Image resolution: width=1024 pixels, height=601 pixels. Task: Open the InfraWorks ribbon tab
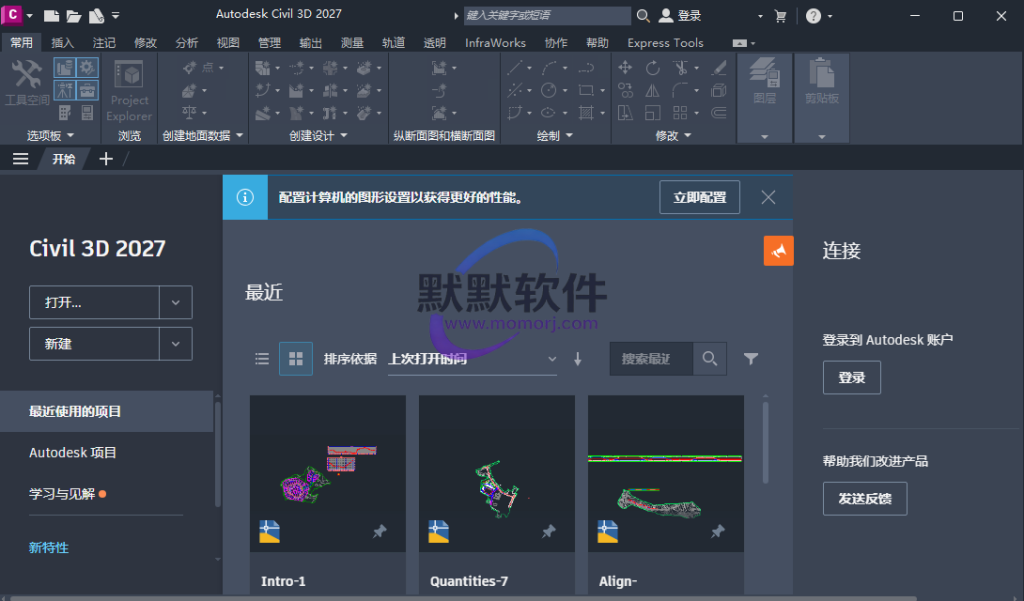(x=495, y=43)
